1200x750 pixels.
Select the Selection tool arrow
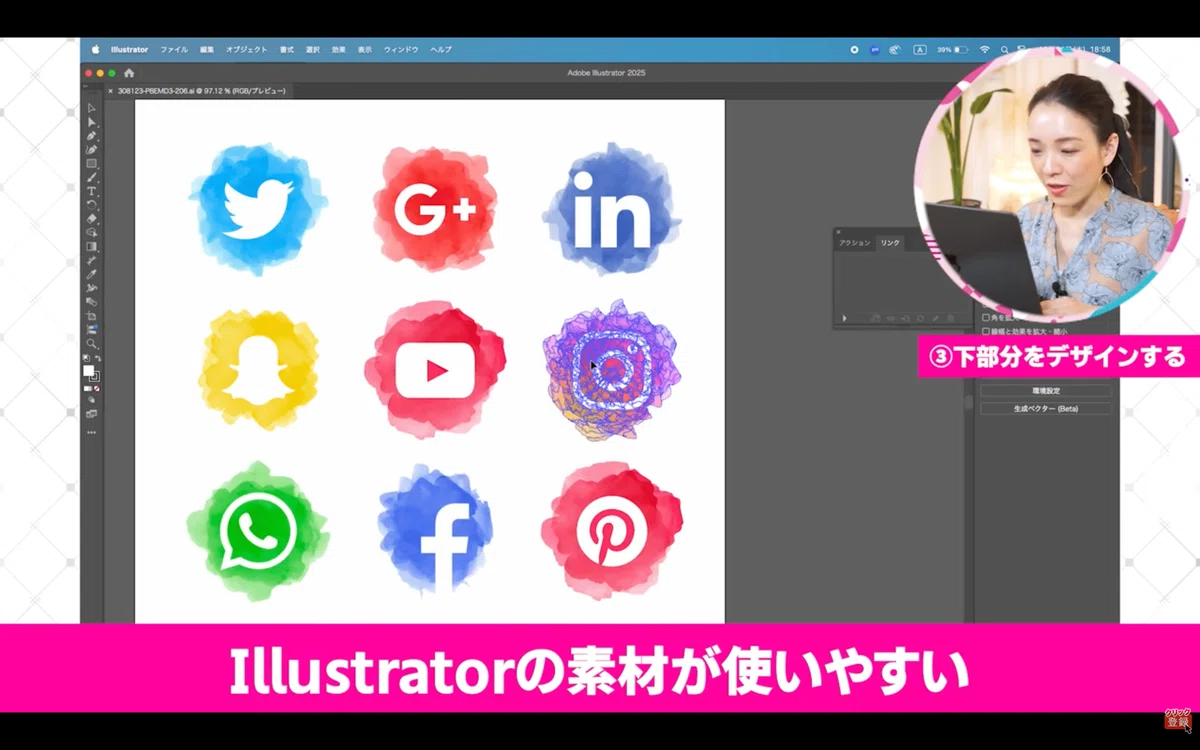point(92,107)
